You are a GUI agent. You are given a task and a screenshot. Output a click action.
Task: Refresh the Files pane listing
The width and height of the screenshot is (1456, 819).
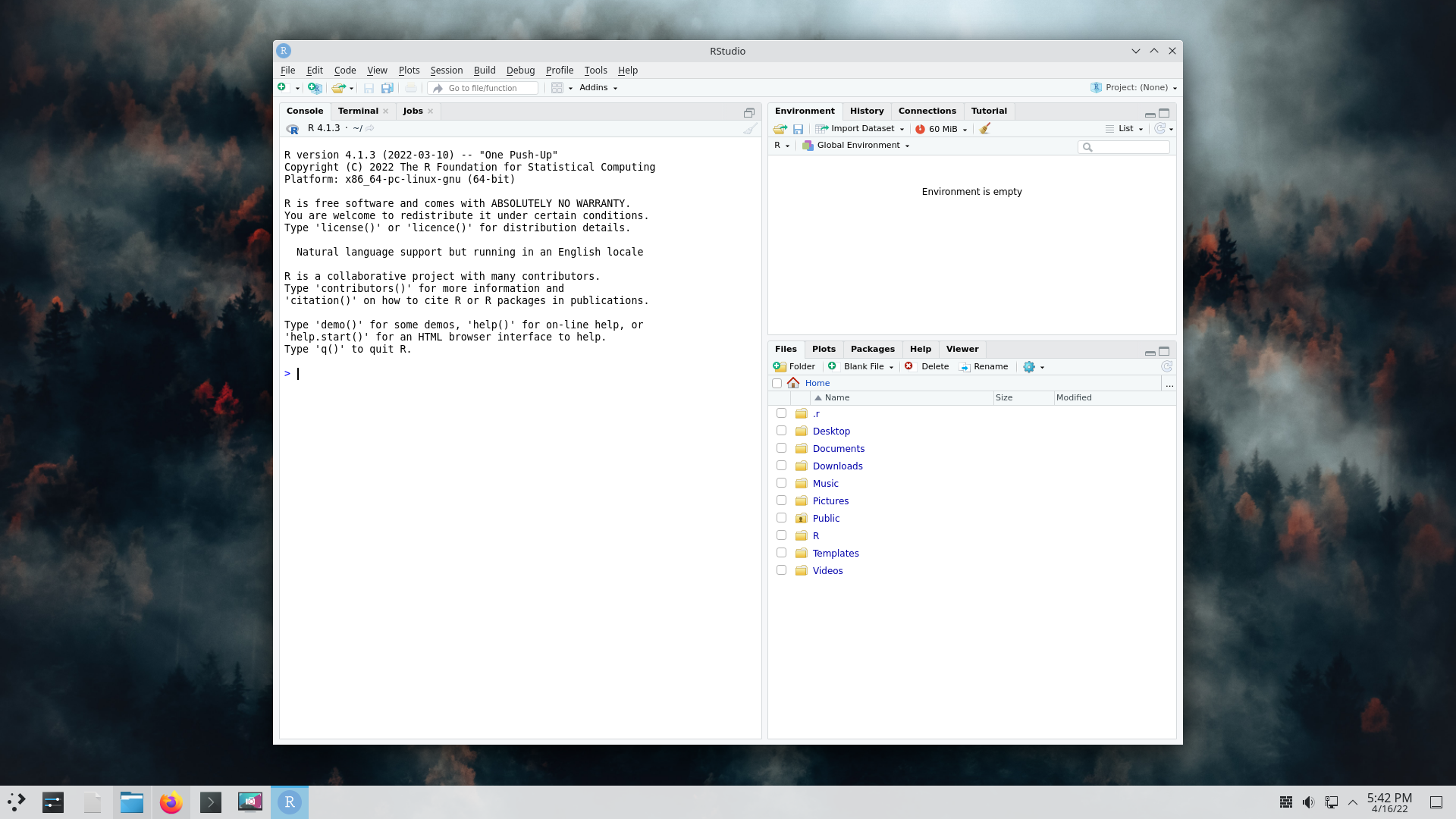tap(1166, 367)
